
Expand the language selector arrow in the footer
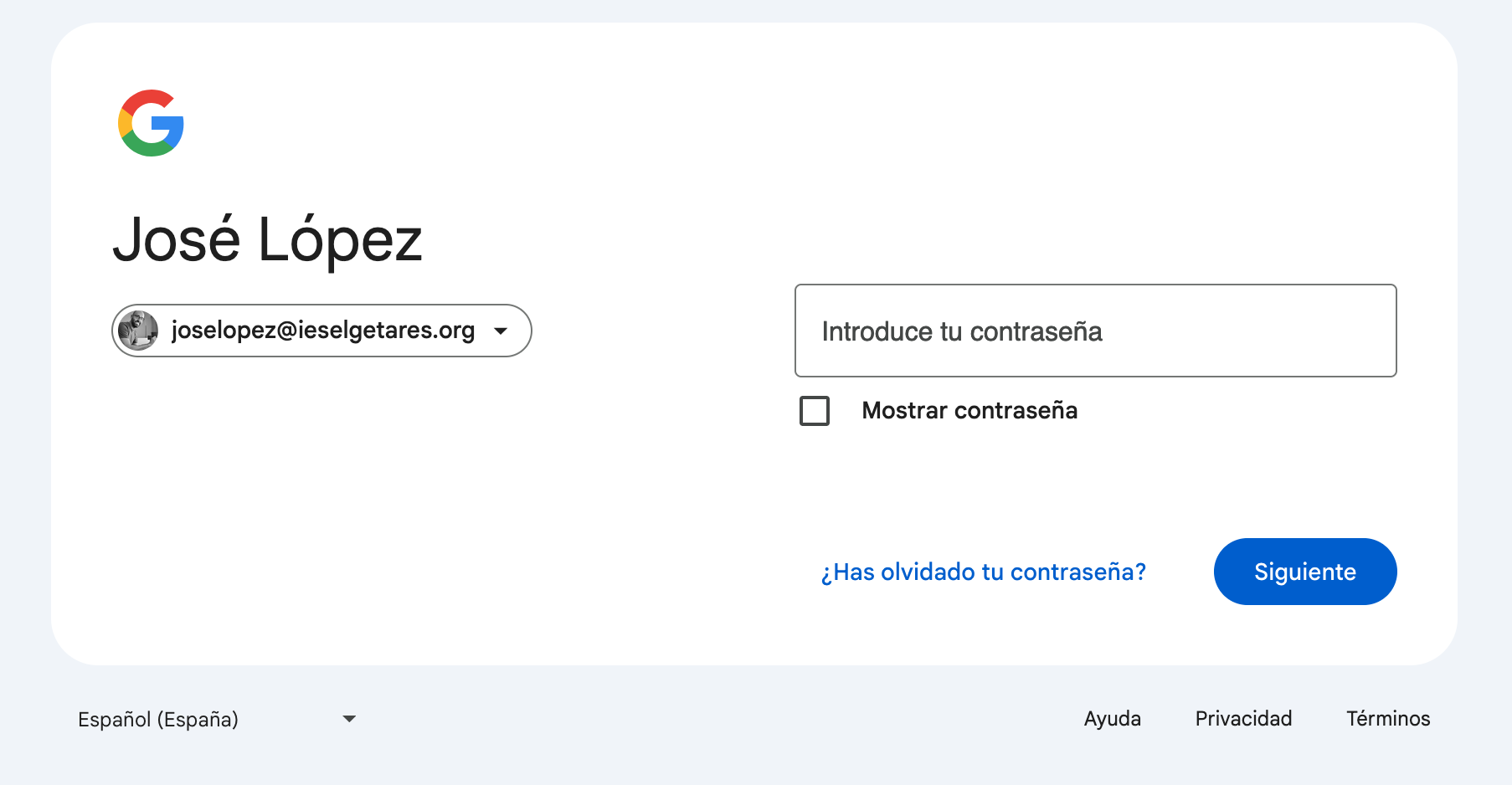[x=350, y=719]
